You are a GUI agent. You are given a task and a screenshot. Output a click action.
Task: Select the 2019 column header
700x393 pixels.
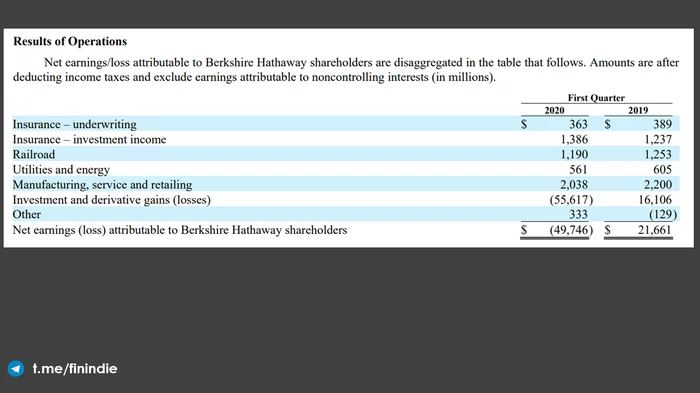point(638,110)
